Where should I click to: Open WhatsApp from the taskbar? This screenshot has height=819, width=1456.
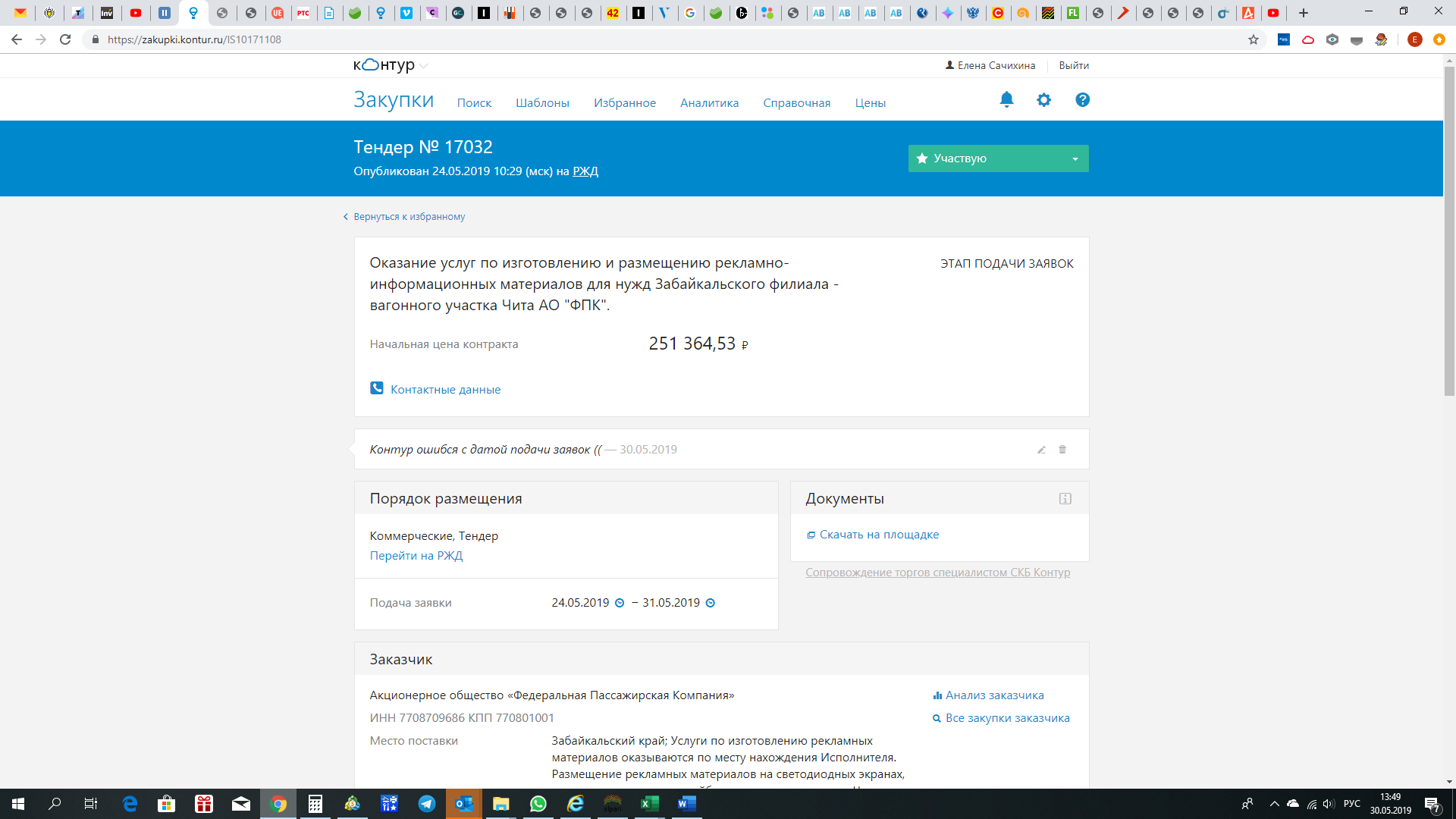coord(538,804)
